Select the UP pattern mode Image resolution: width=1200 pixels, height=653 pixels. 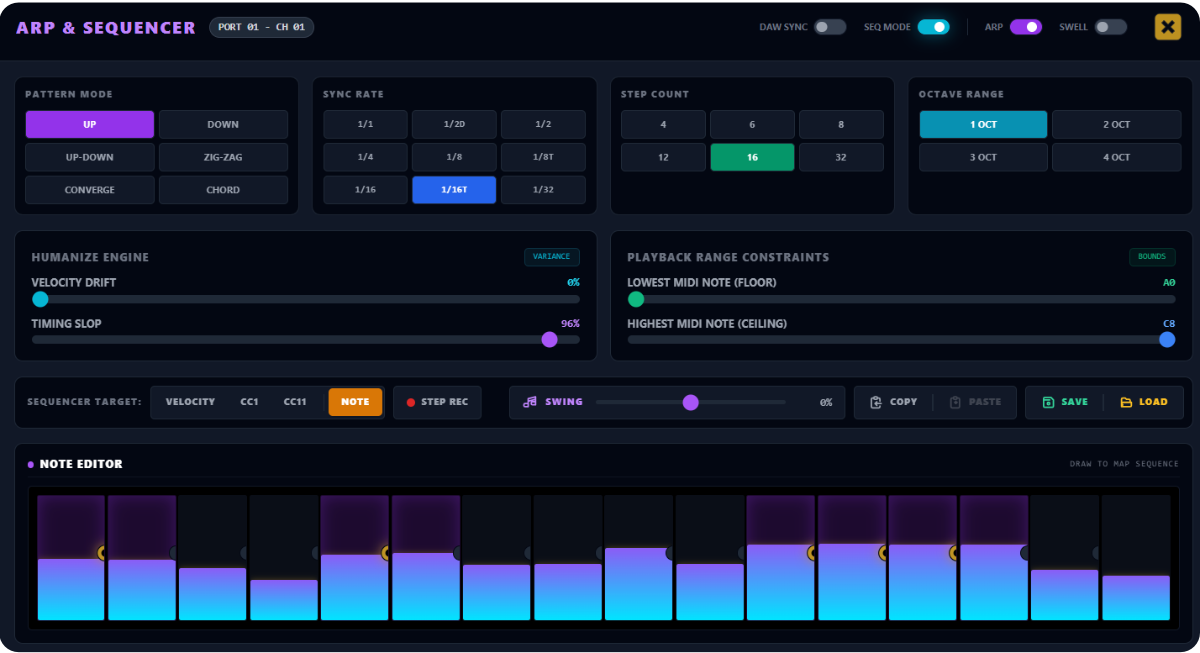(90, 124)
